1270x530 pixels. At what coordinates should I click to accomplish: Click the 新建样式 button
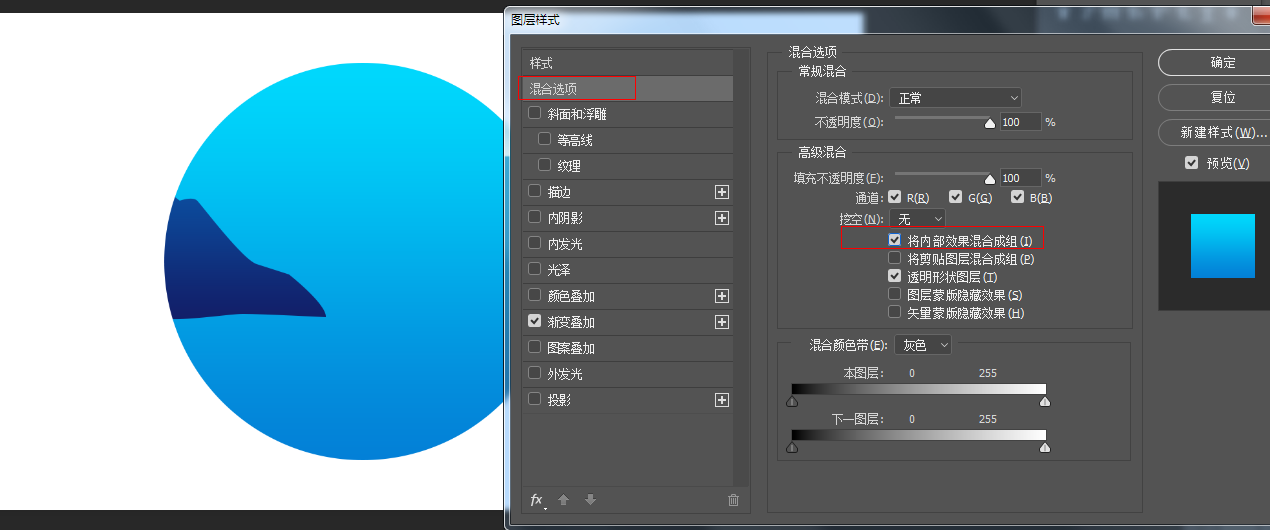click(1217, 133)
